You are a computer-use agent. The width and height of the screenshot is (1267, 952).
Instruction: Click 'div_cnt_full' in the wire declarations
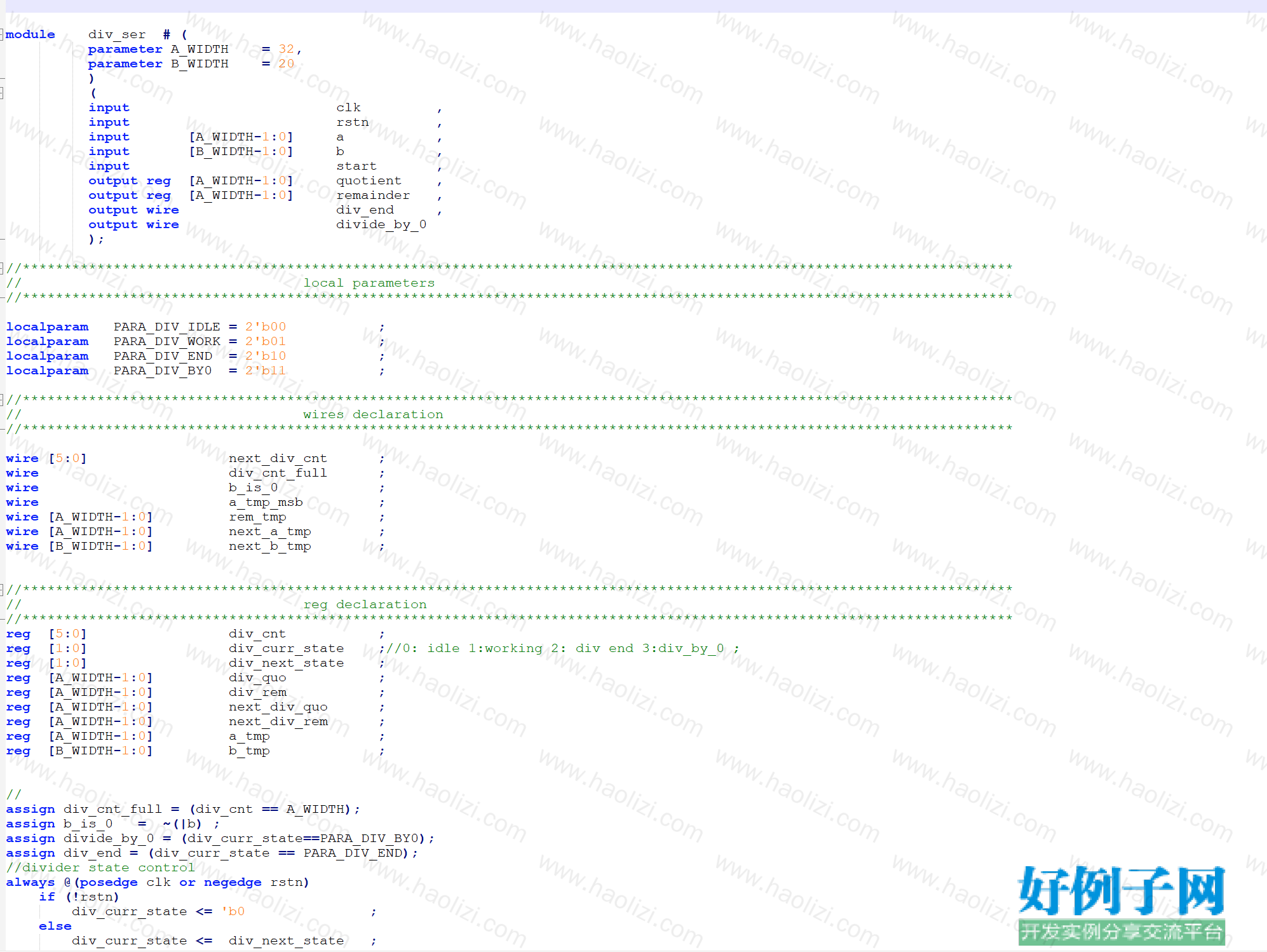[278, 473]
